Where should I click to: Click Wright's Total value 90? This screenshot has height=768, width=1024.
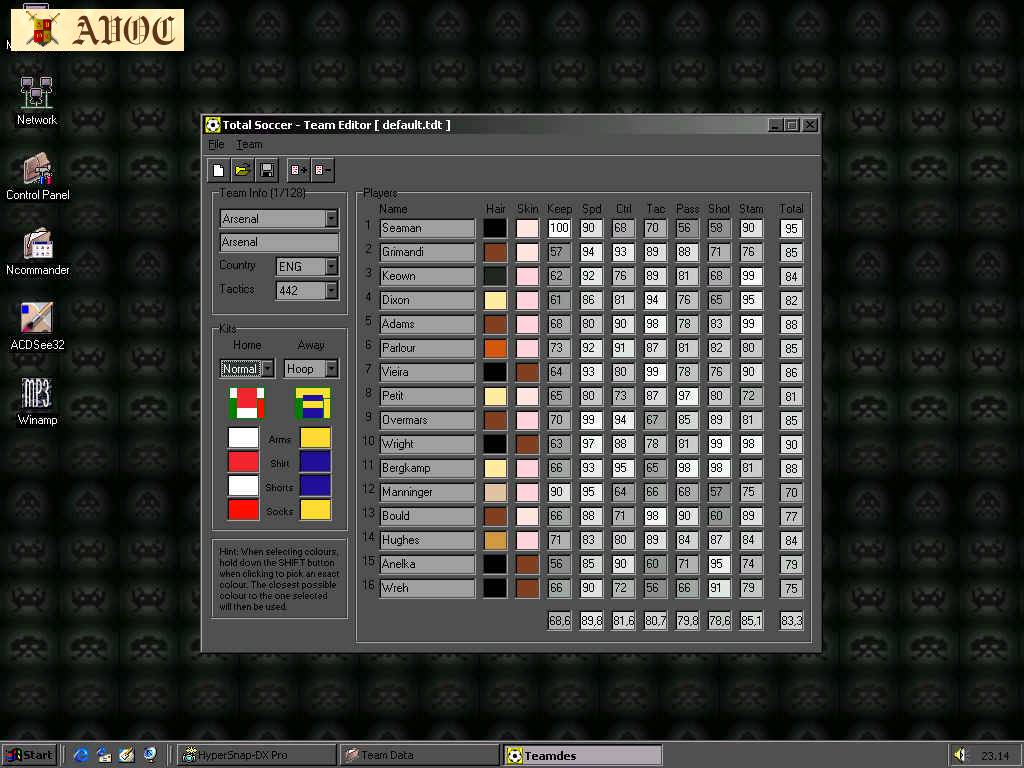pos(792,444)
